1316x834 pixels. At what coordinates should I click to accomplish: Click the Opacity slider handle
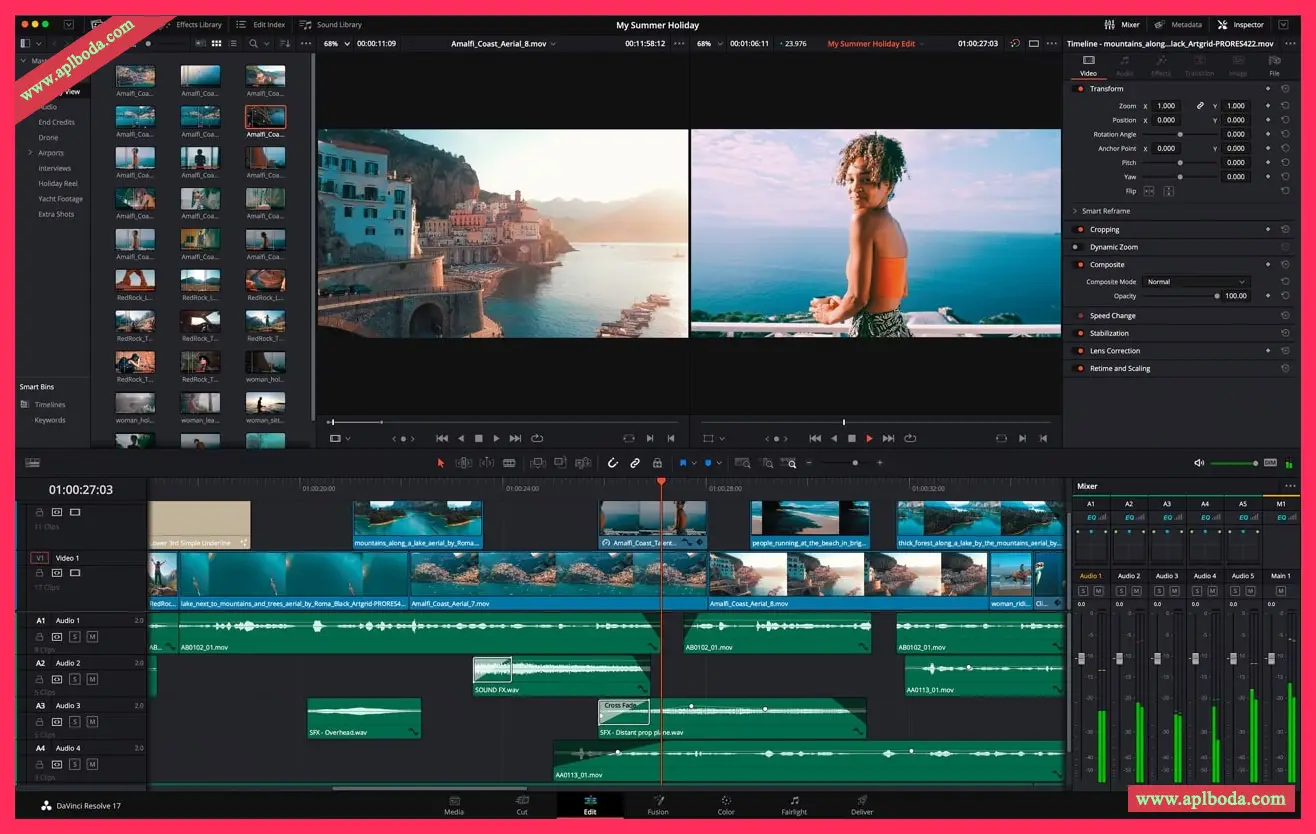tap(1217, 296)
